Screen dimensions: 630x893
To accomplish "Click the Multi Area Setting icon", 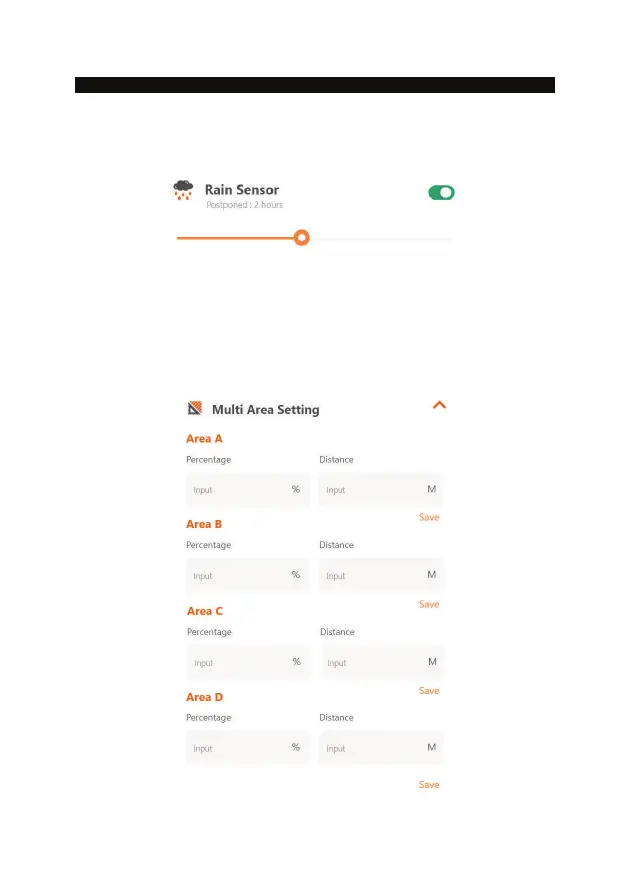I will 195,408.
